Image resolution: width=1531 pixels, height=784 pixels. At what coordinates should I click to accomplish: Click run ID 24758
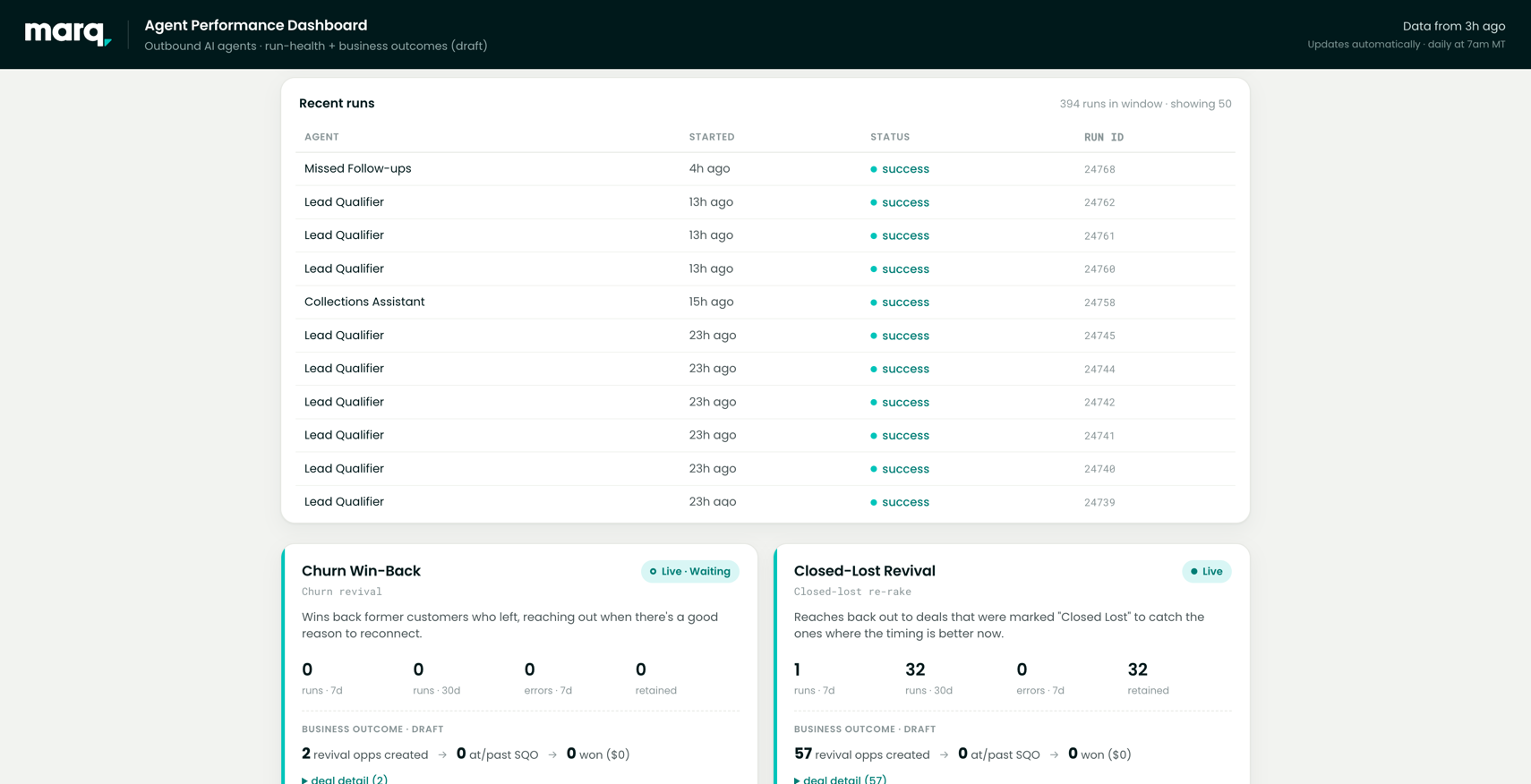tap(1099, 303)
